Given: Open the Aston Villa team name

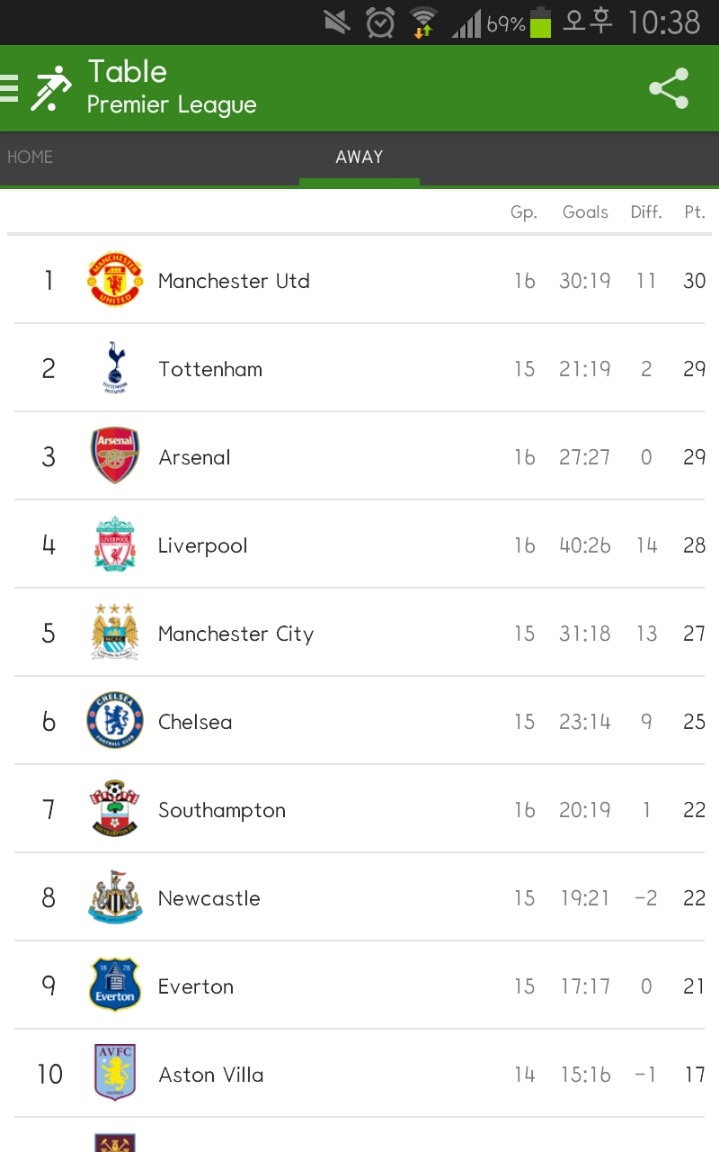Looking at the screenshot, I should [211, 1075].
